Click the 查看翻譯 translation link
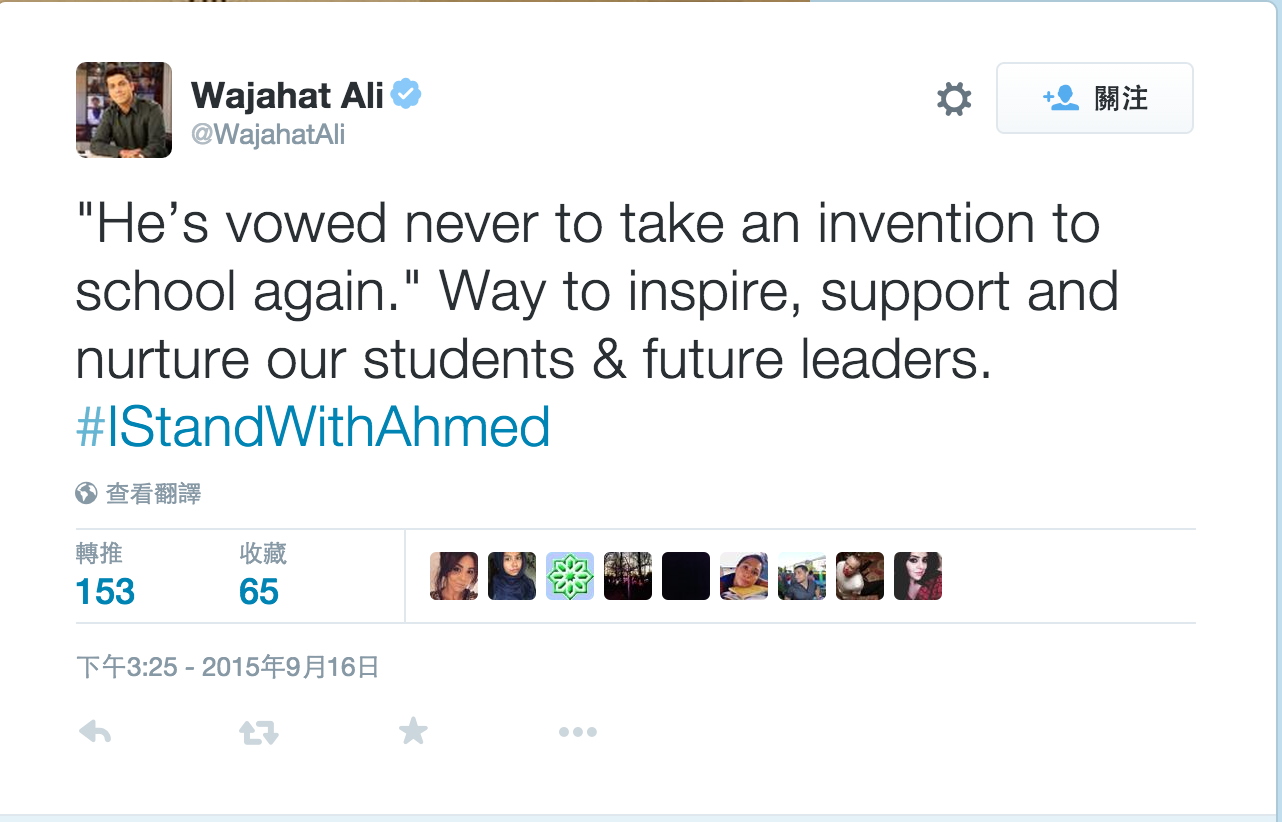 [x=153, y=493]
